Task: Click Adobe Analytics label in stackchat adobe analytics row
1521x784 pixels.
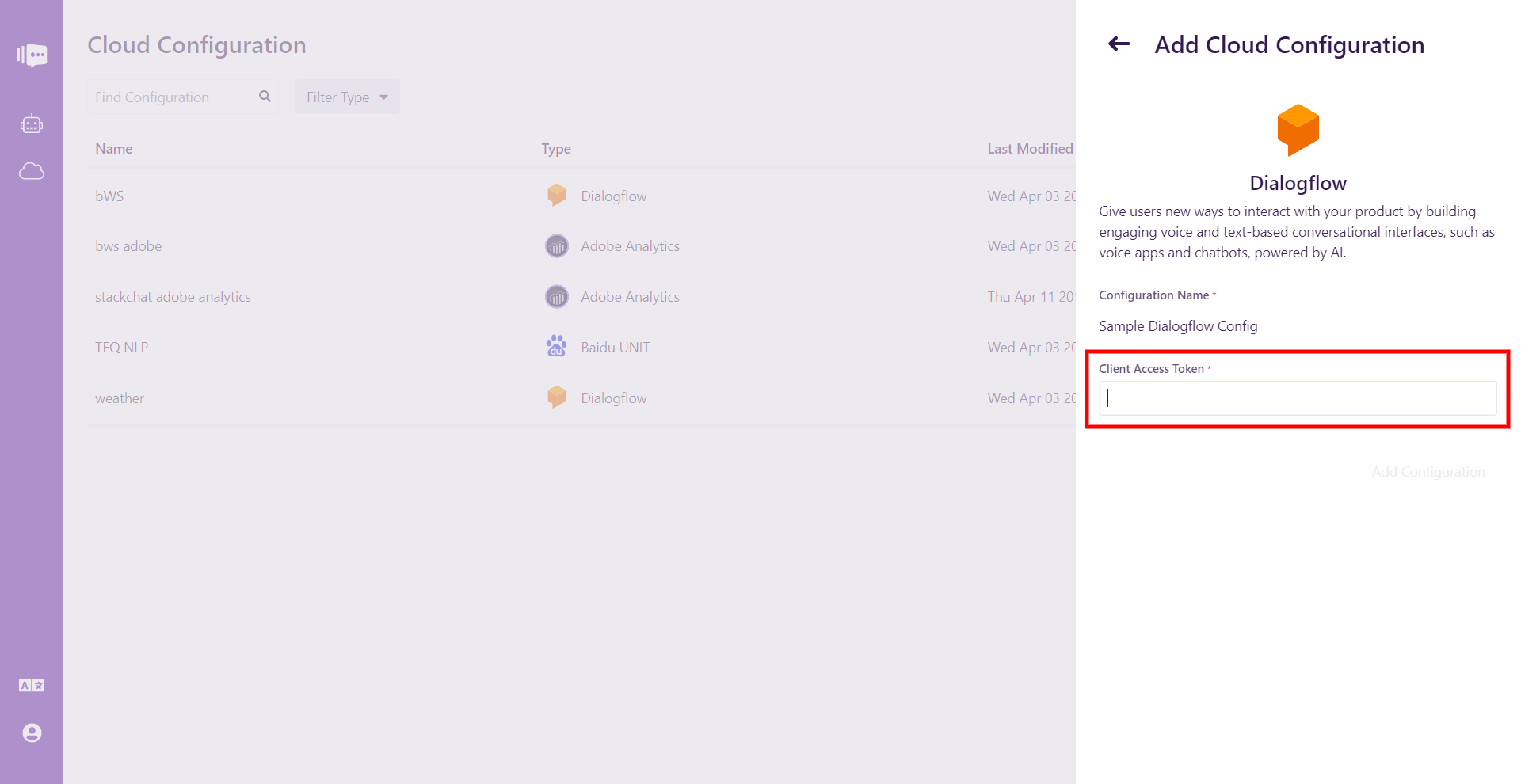Action: (630, 297)
